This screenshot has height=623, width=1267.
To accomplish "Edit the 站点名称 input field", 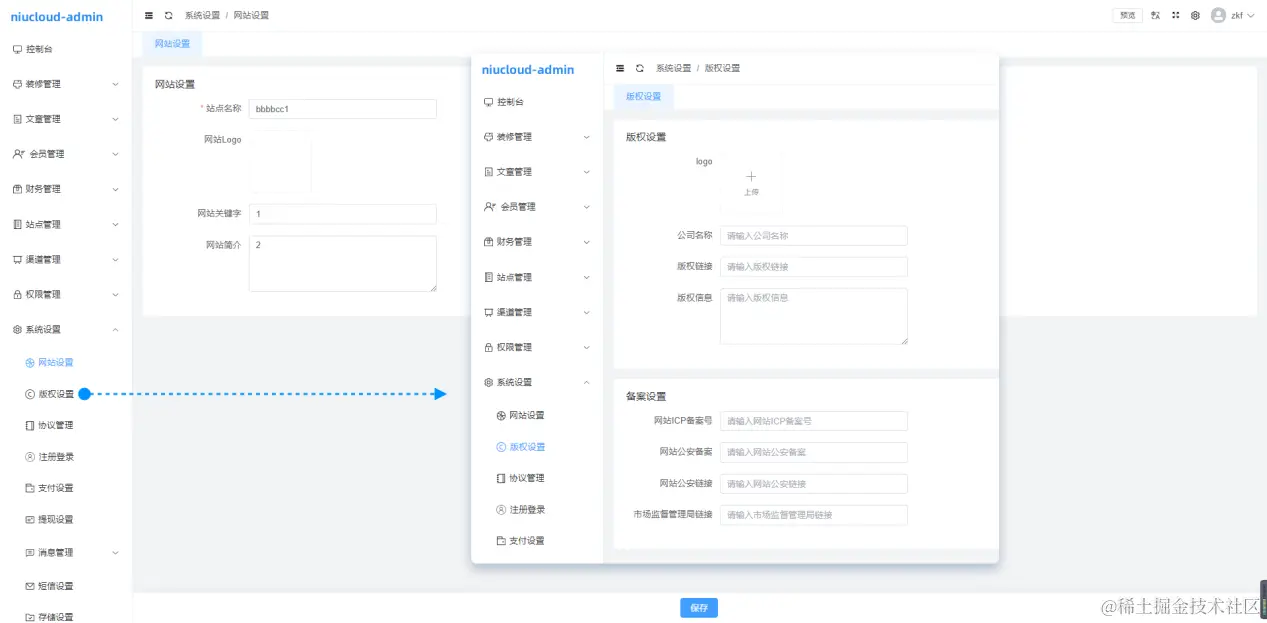I will tap(342, 108).
